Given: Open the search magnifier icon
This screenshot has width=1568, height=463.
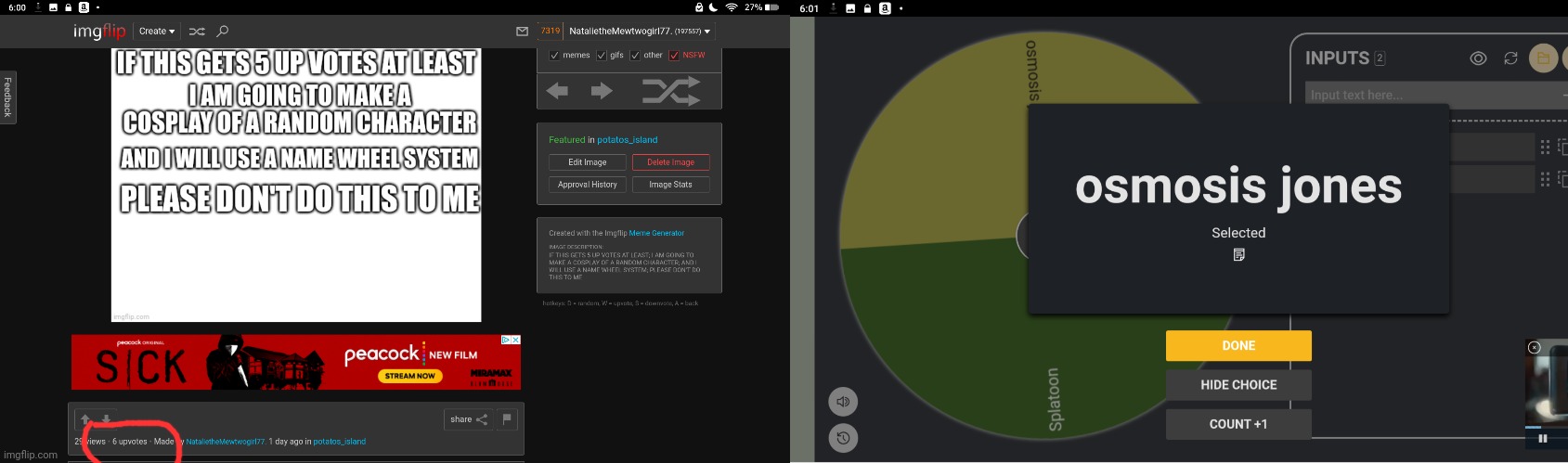Looking at the screenshot, I should pos(223,32).
